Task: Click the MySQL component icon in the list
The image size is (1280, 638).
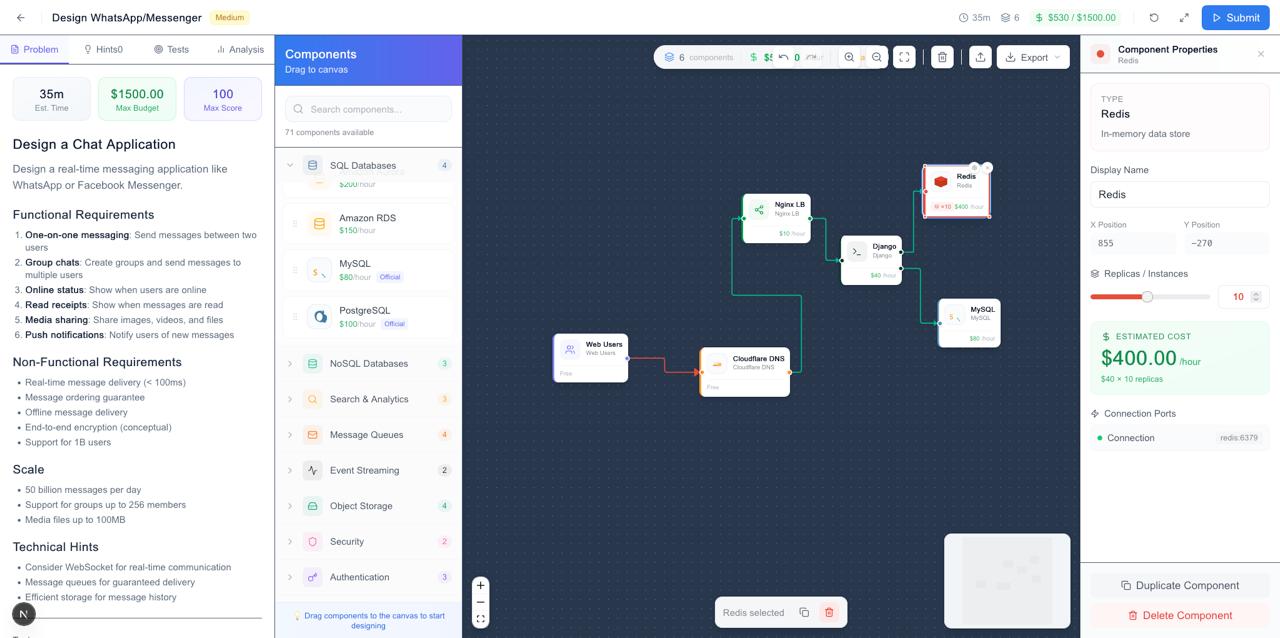Action: coord(319,270)
